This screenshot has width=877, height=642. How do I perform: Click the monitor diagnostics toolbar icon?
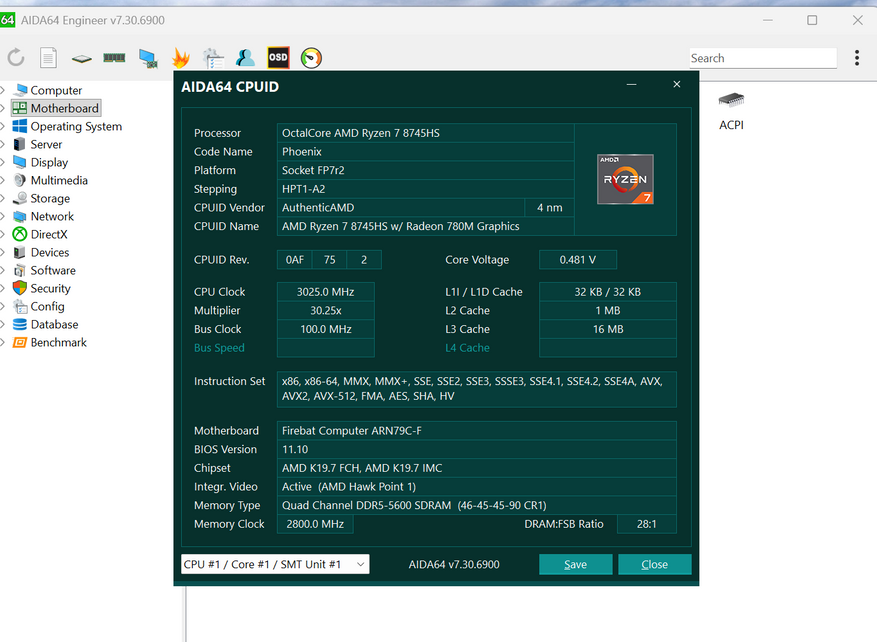[x=147, y=58]
